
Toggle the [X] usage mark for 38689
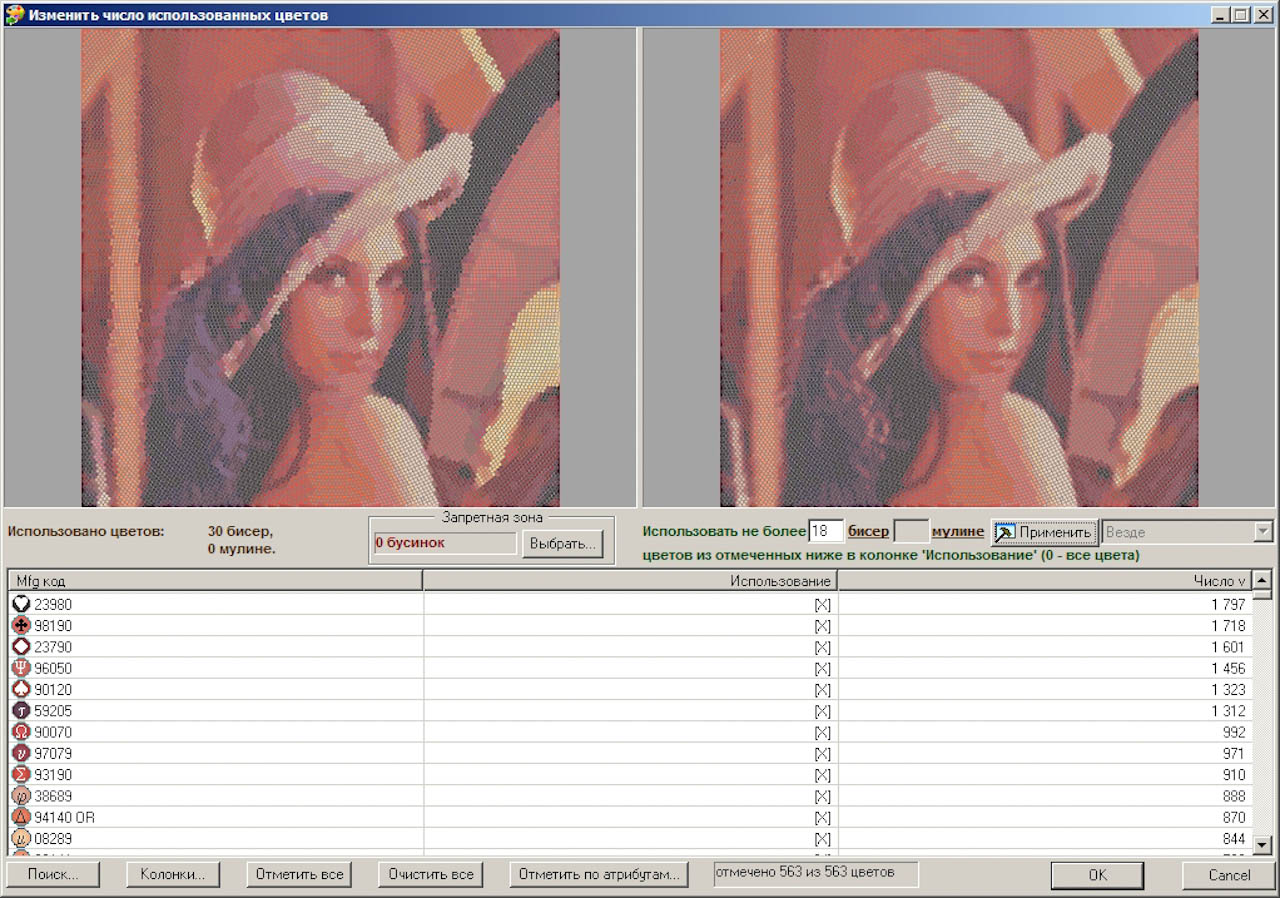point(822,797)
